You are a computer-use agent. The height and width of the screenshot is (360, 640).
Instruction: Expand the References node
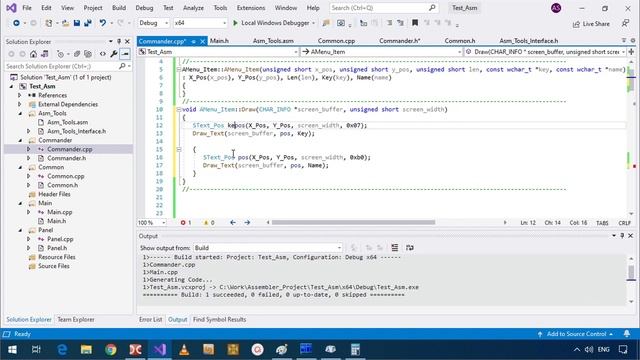19,96
